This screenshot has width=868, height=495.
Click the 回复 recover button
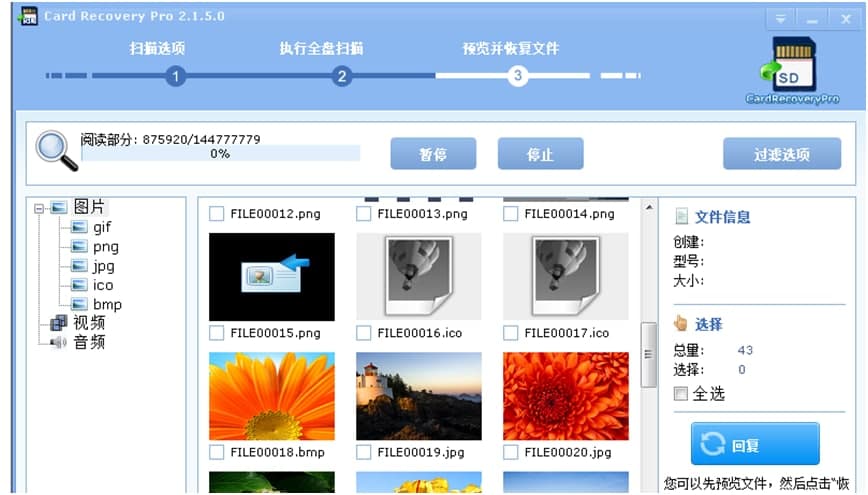[x=755, y=444]
